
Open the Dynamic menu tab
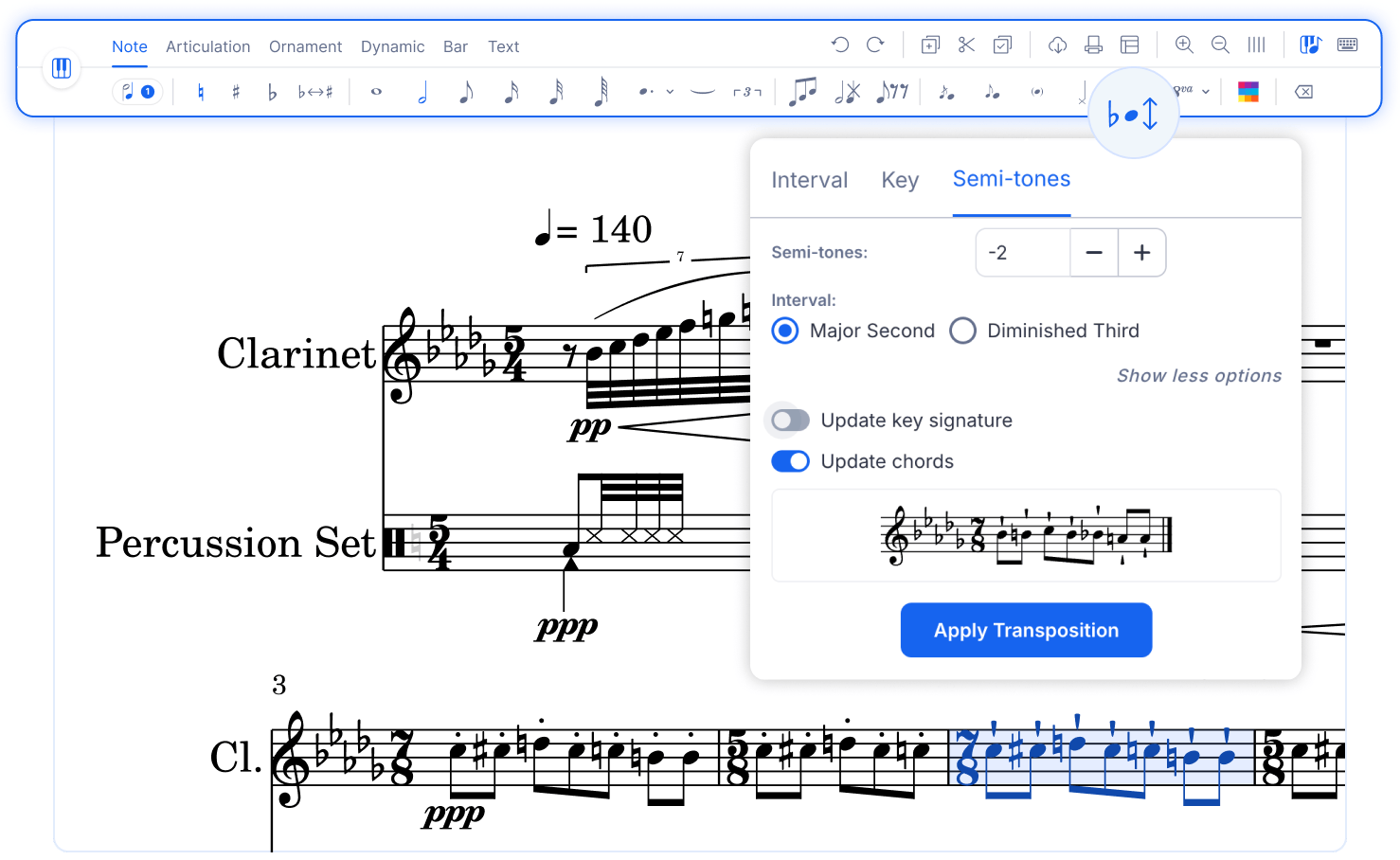click(392, 45)
